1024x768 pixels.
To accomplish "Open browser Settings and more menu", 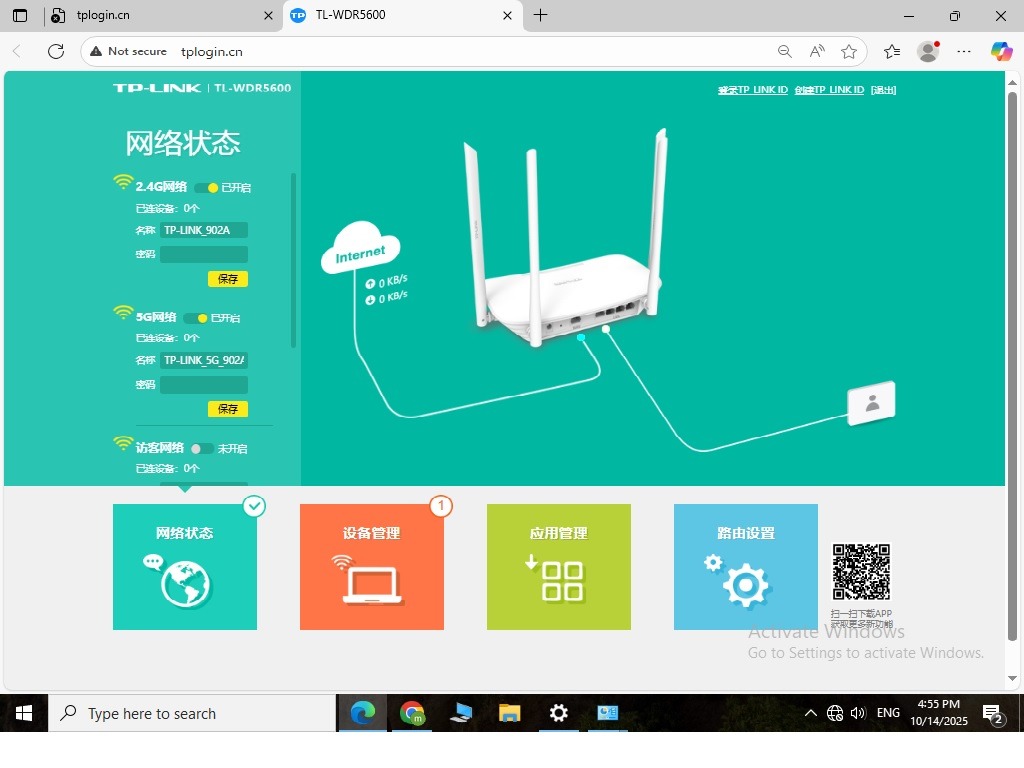I will (964, 51).
